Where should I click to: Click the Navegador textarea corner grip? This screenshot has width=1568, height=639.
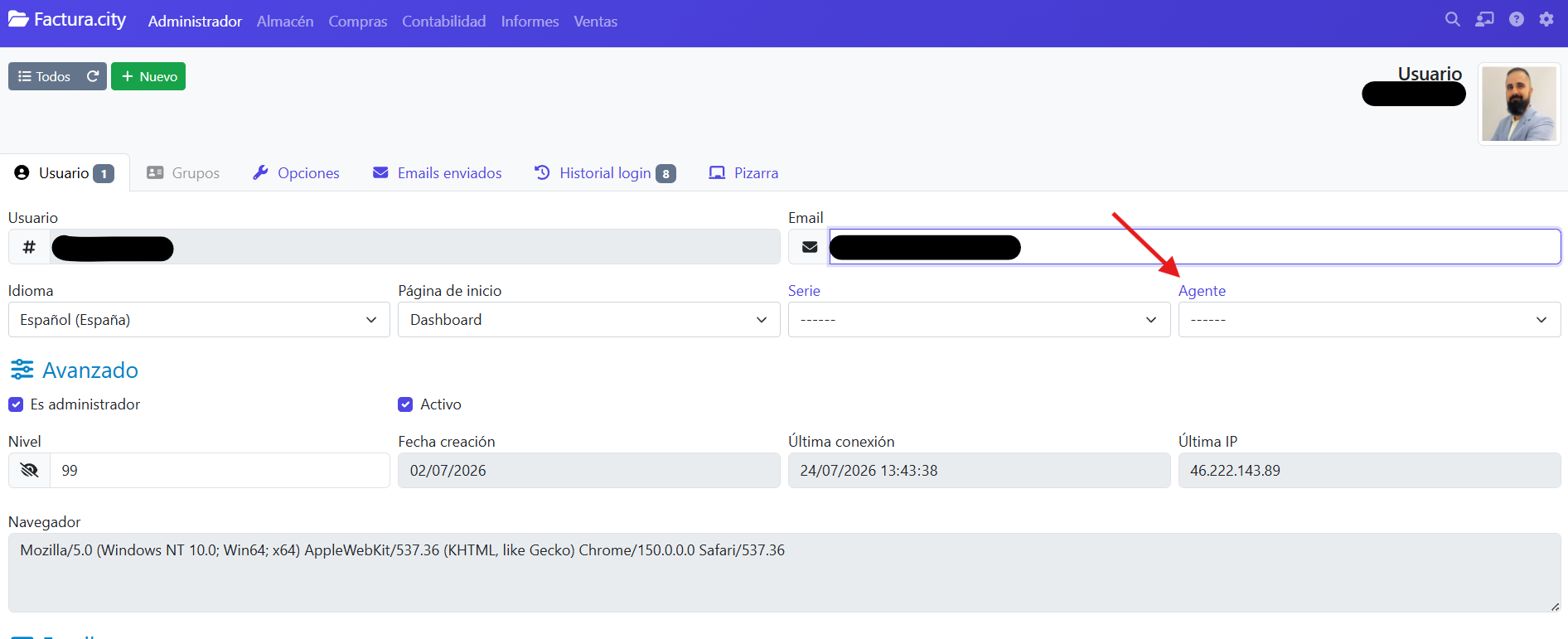1555,607
